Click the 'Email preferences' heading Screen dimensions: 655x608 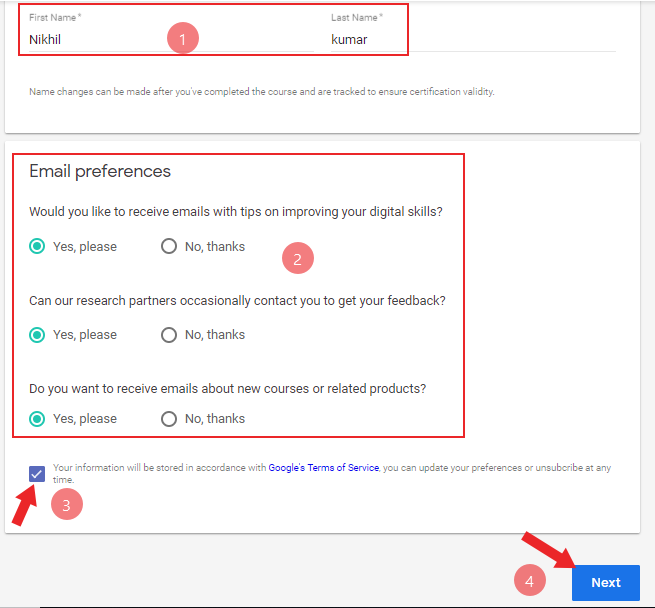tap(100, 171)
